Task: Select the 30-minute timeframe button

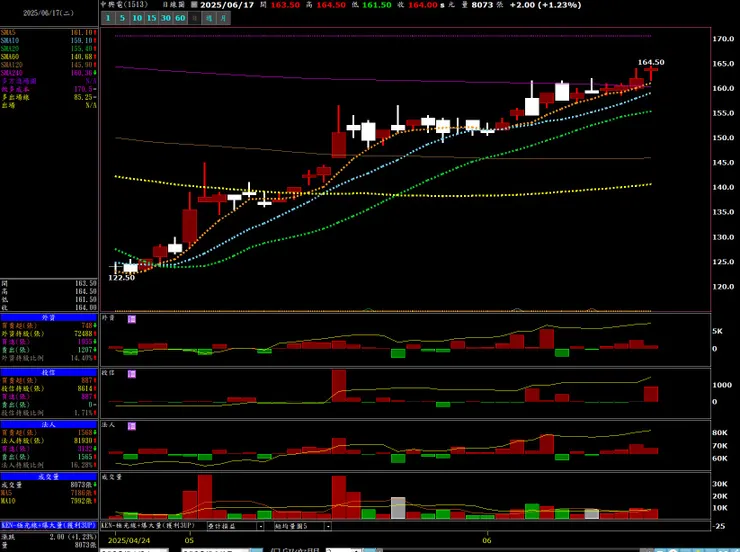Action: click(x=166, y=18)
